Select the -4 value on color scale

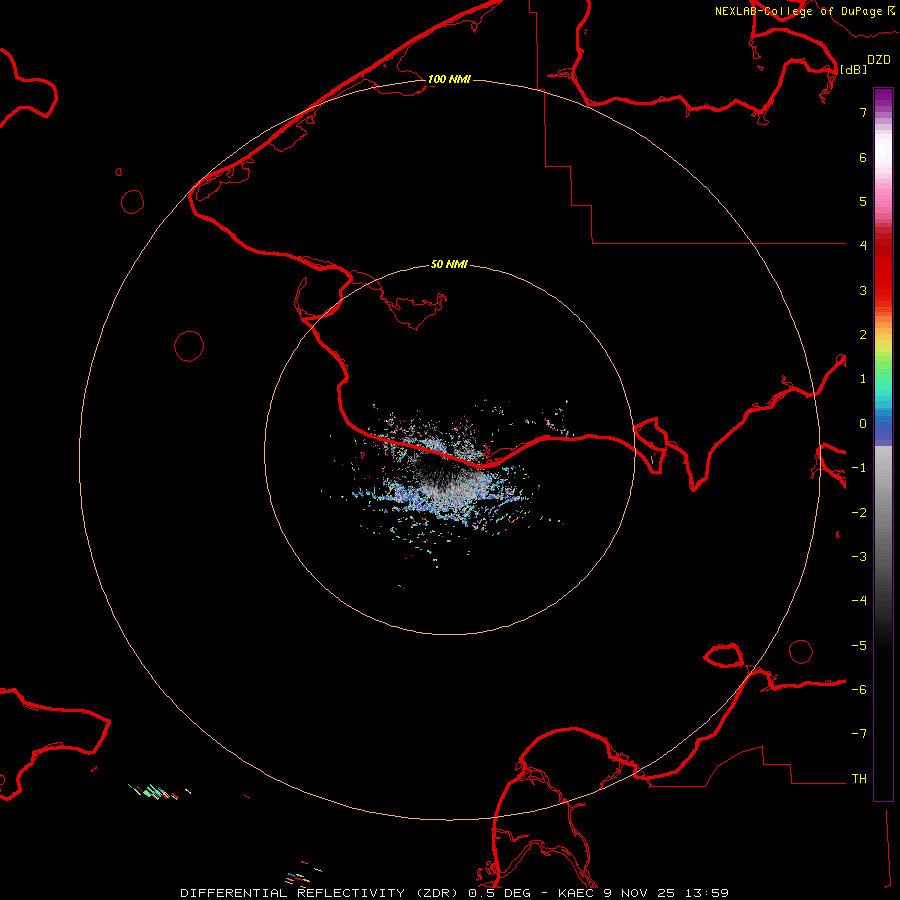click(859, 601)
